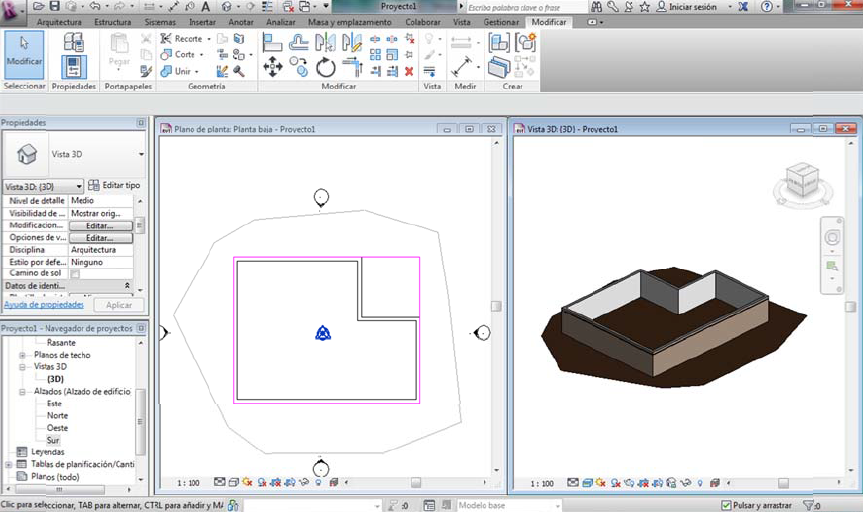Open the Vista 3D type selector dropdown
863x512 pixels.
tap(141, 154)
